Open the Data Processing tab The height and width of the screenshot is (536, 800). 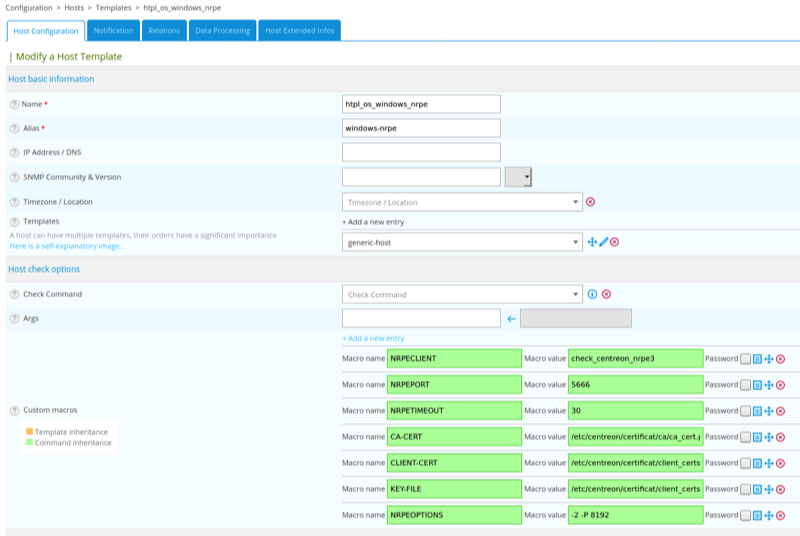tap(222, 31)
